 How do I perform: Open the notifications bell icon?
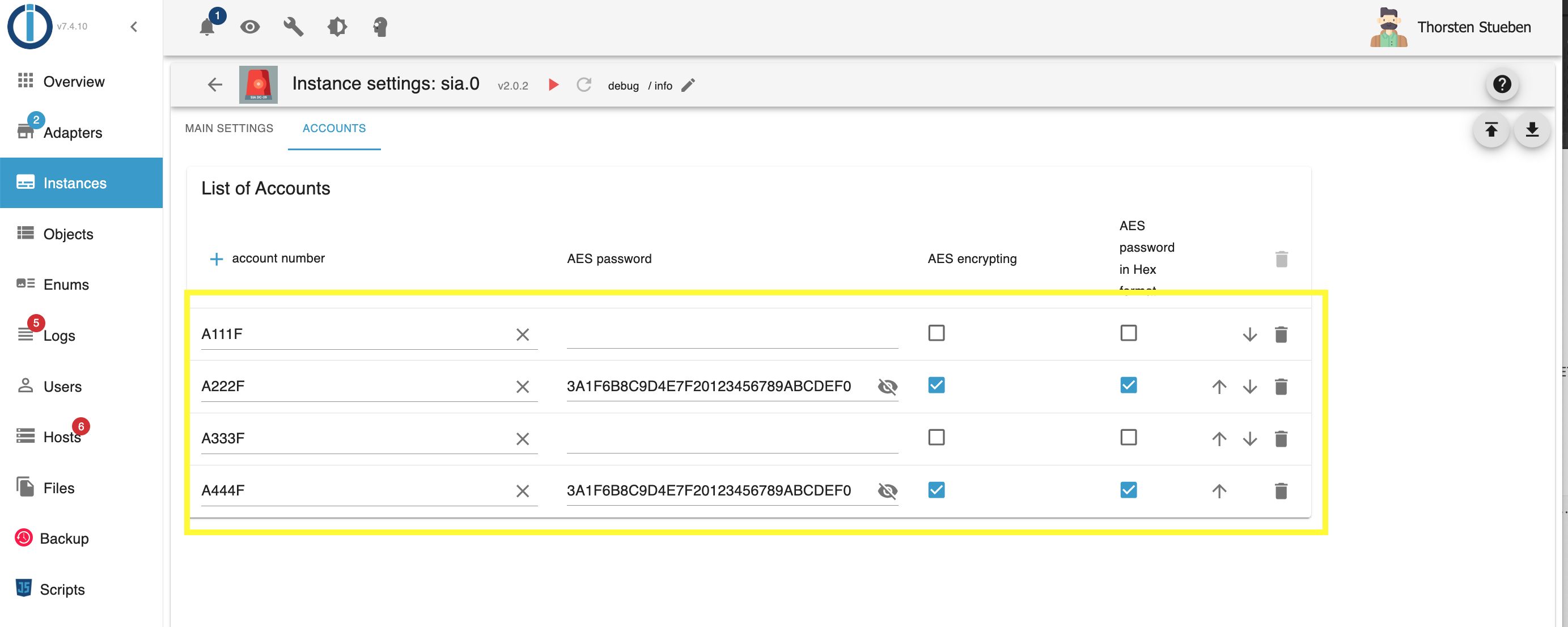pos(207,27)
